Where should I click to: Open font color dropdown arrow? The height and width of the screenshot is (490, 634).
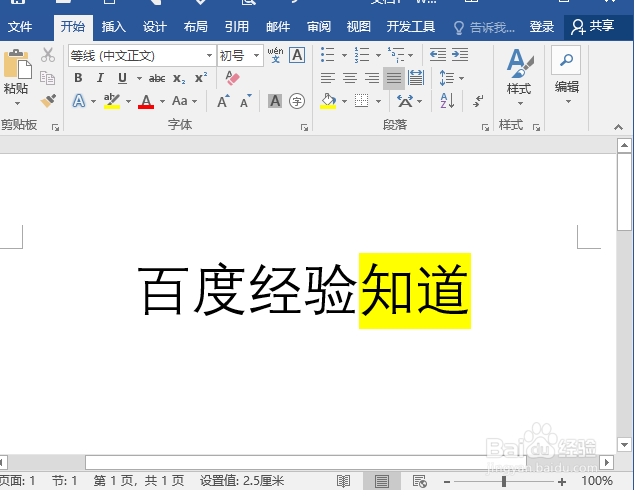[163, 101]
